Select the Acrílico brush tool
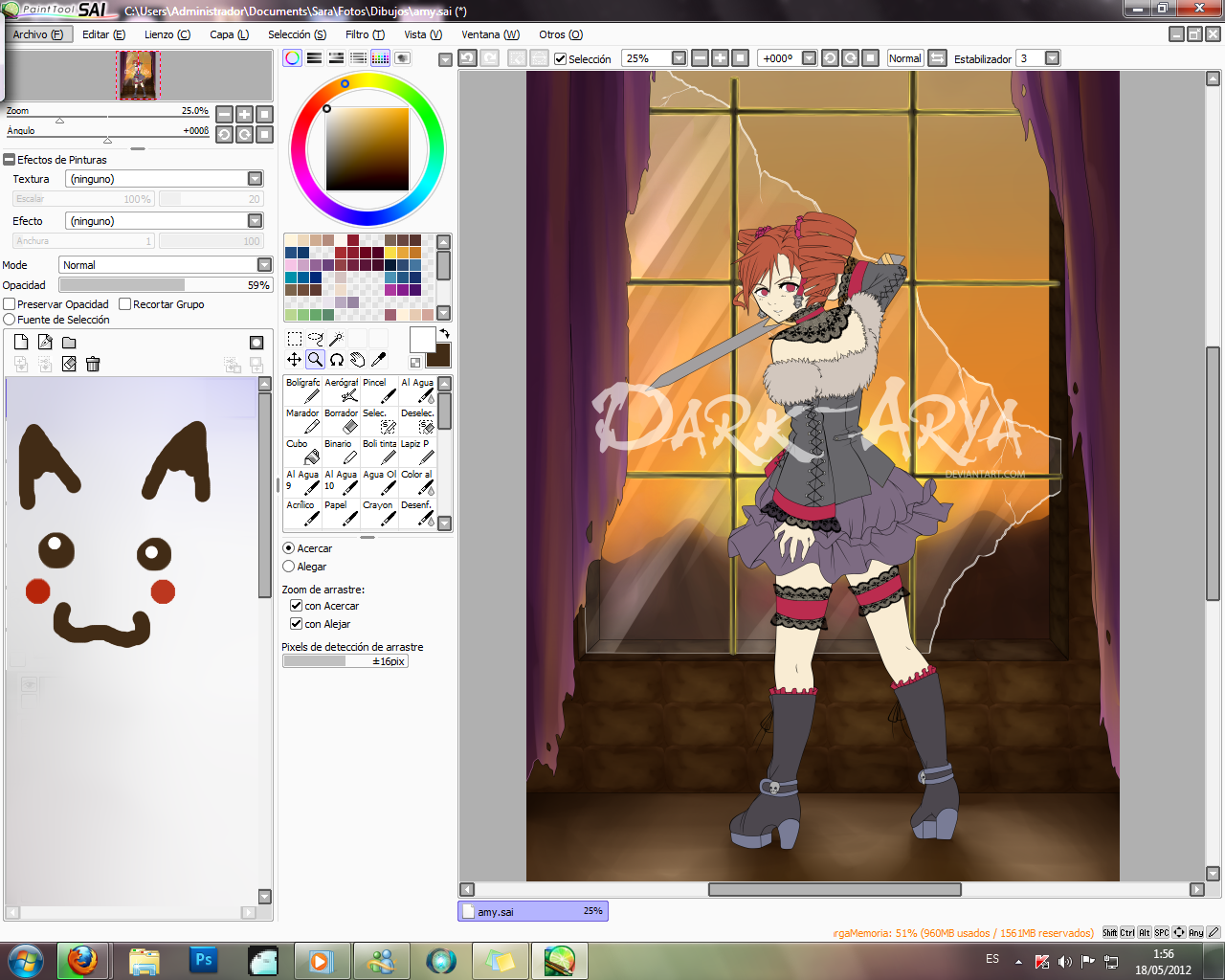 302,513
